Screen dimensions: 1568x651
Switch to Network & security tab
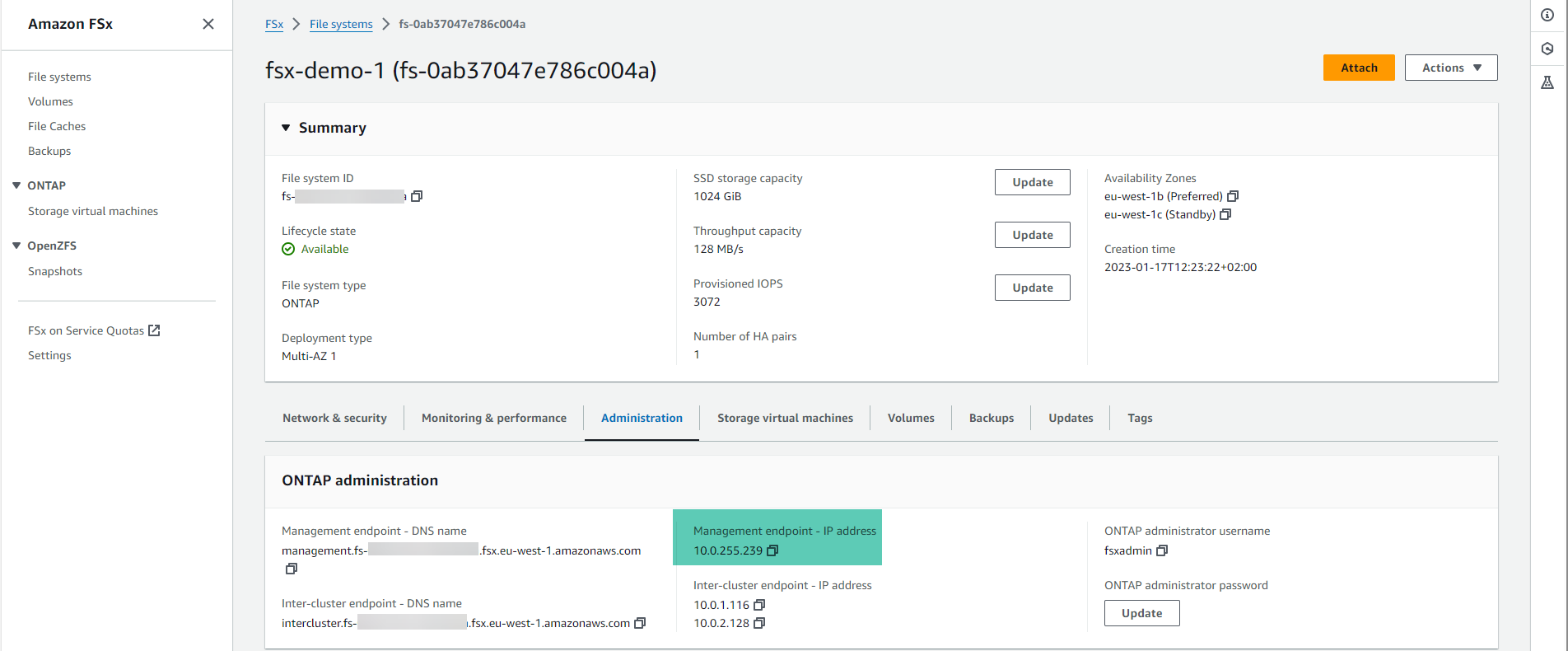(x=334, y=418)
